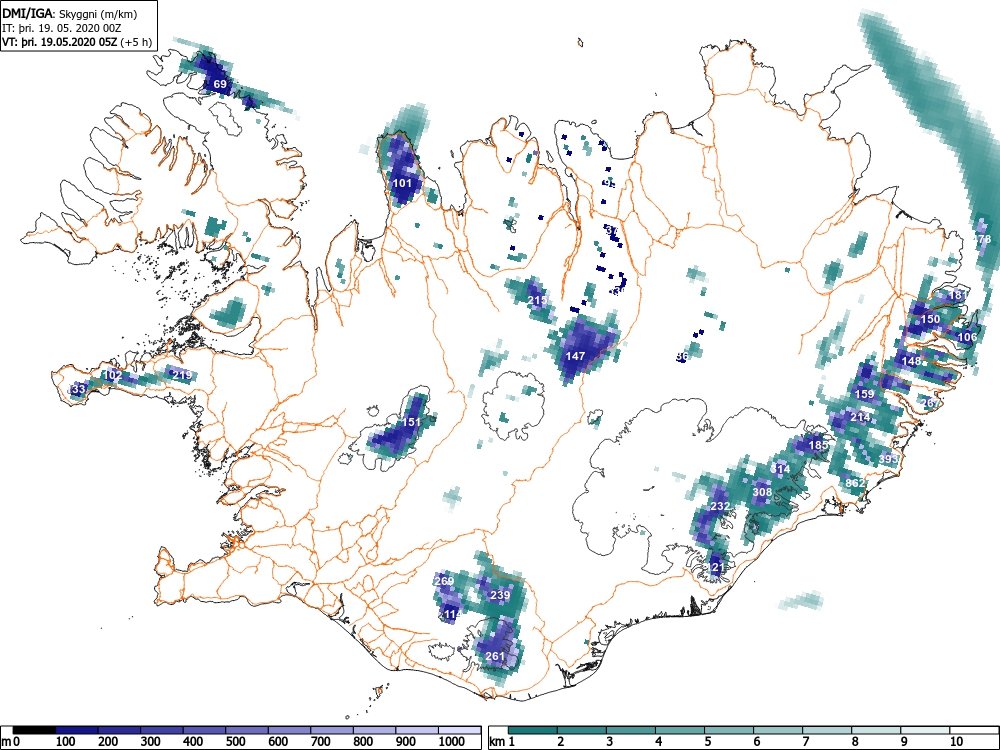Click the visibility value 261 on map
The image size is (1000, 750).
point(495,656)
